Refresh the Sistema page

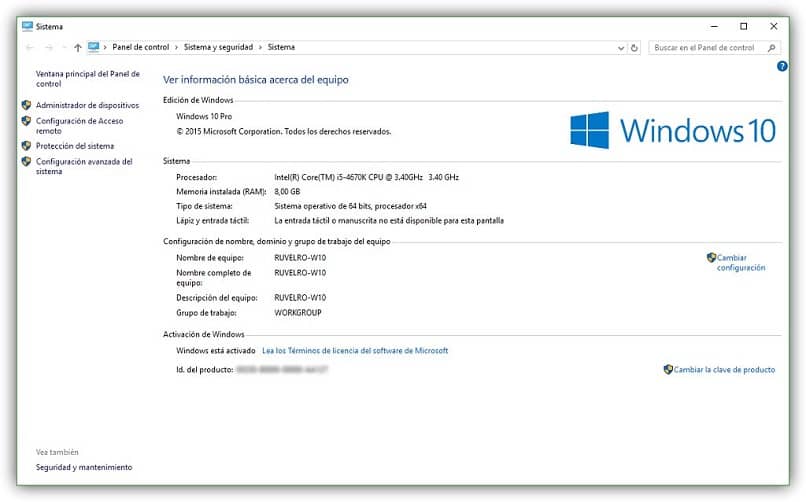(x=634, y=48)
